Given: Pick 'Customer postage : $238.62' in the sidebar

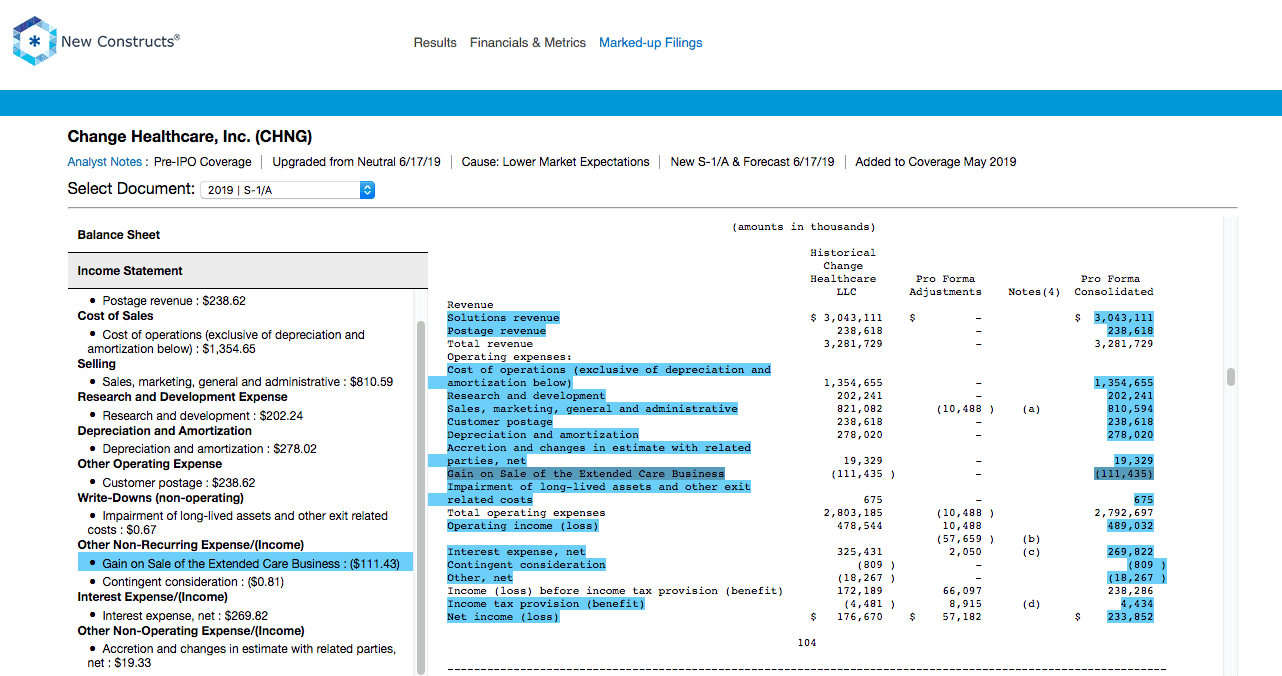Looking at the screenshot, I should coord(179,482).
